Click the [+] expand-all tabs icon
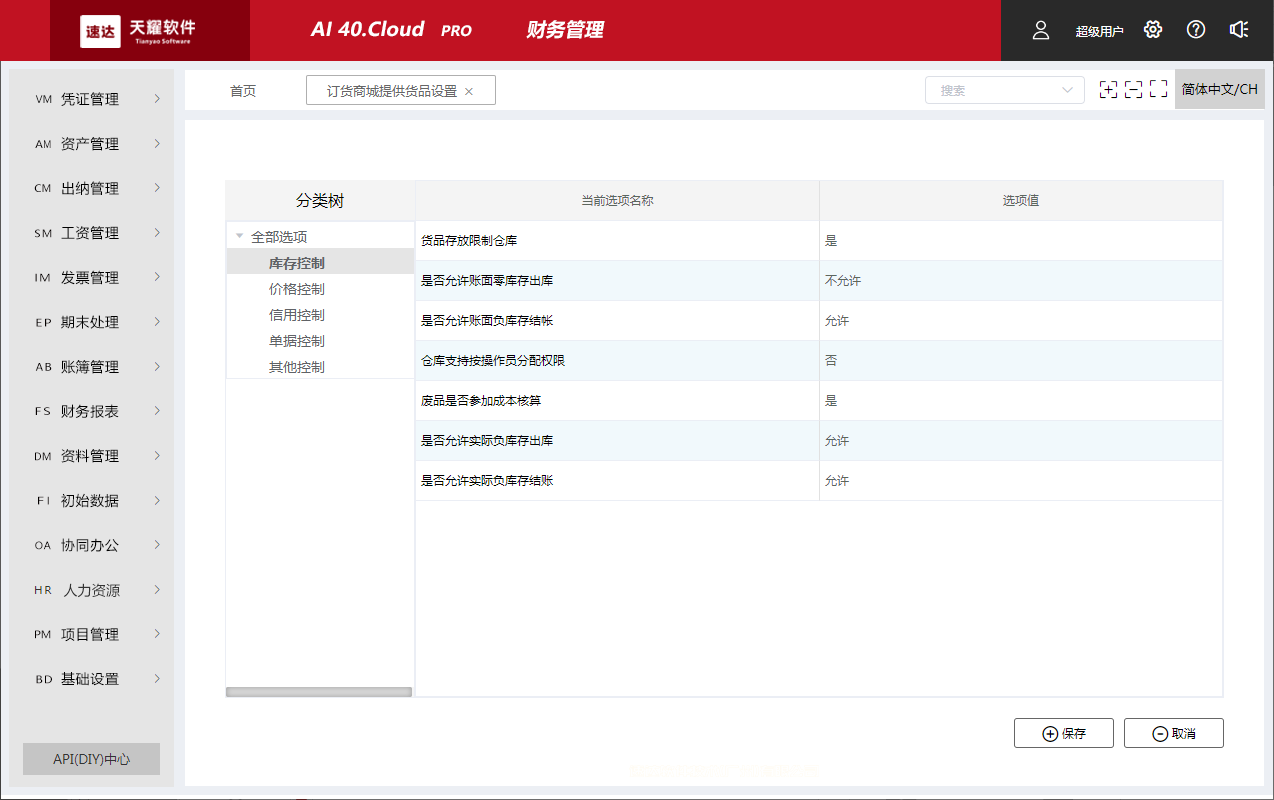The width and height of the screenshot is (1274, 800). coord(1108,89)
